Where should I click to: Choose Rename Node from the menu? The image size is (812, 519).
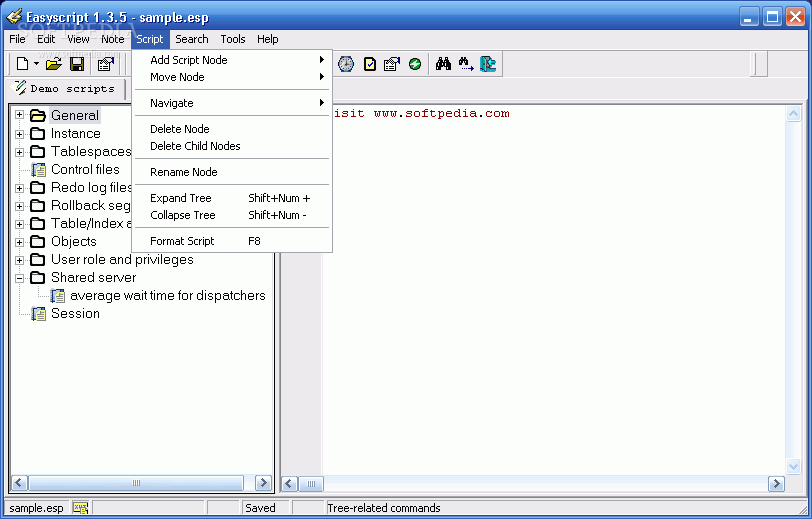coord(232,172)
